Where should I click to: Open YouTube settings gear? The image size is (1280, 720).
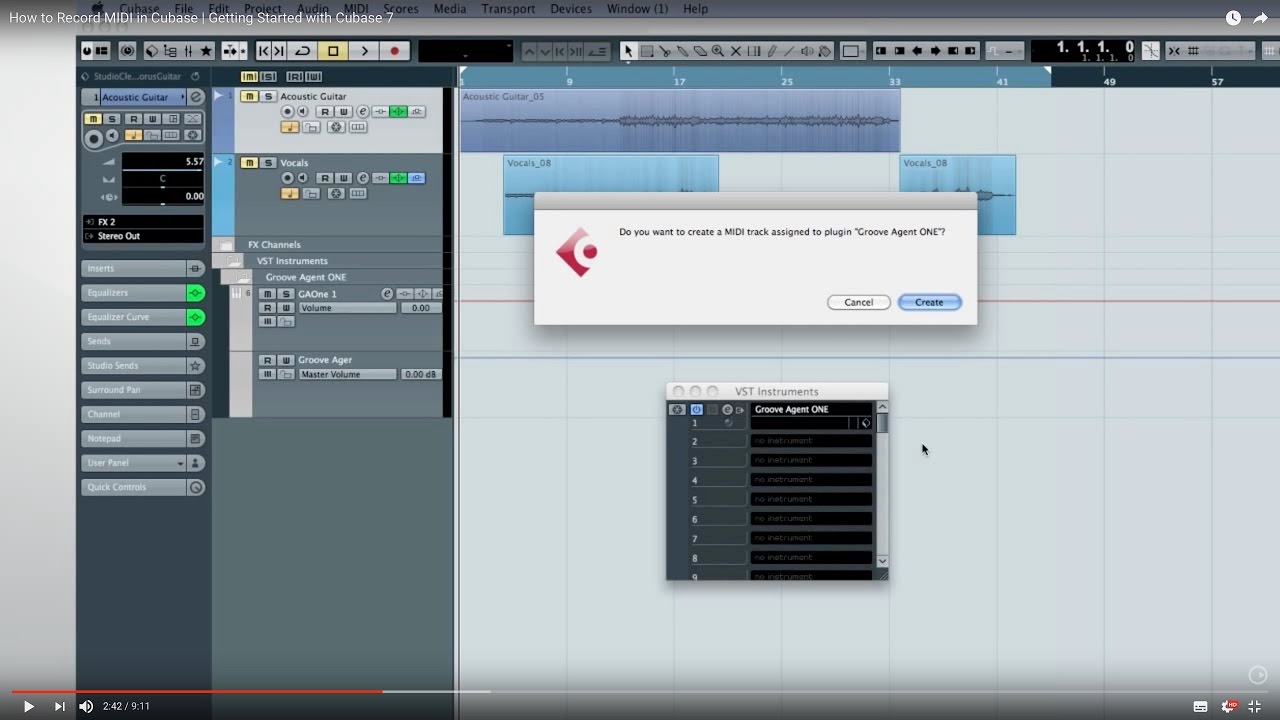[1227, 706]
